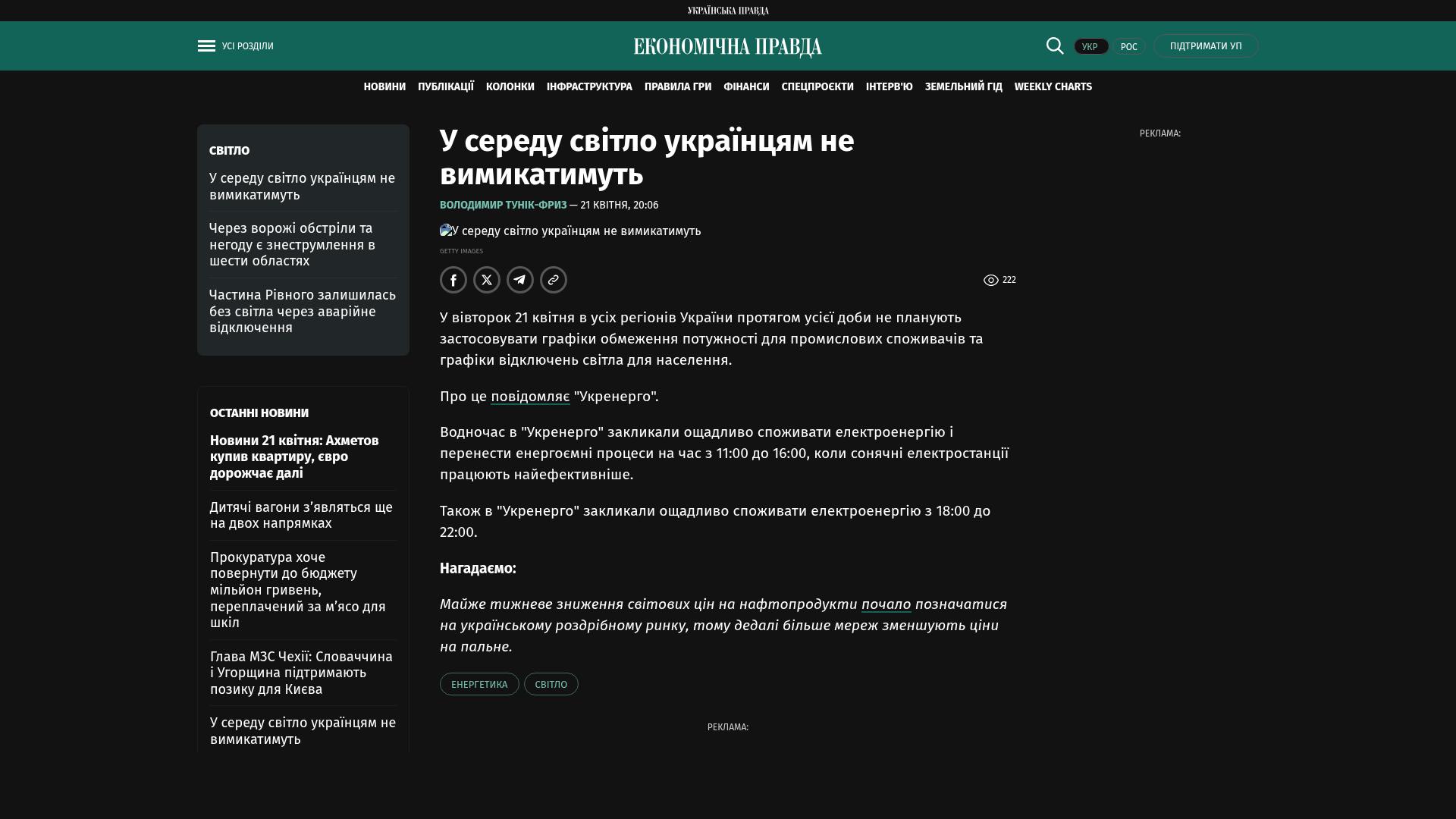Image resolution: width=1456 pixels, height=819 pixels.
Task: Open the search magnifier icon
Action: (x=1054, y=46)
